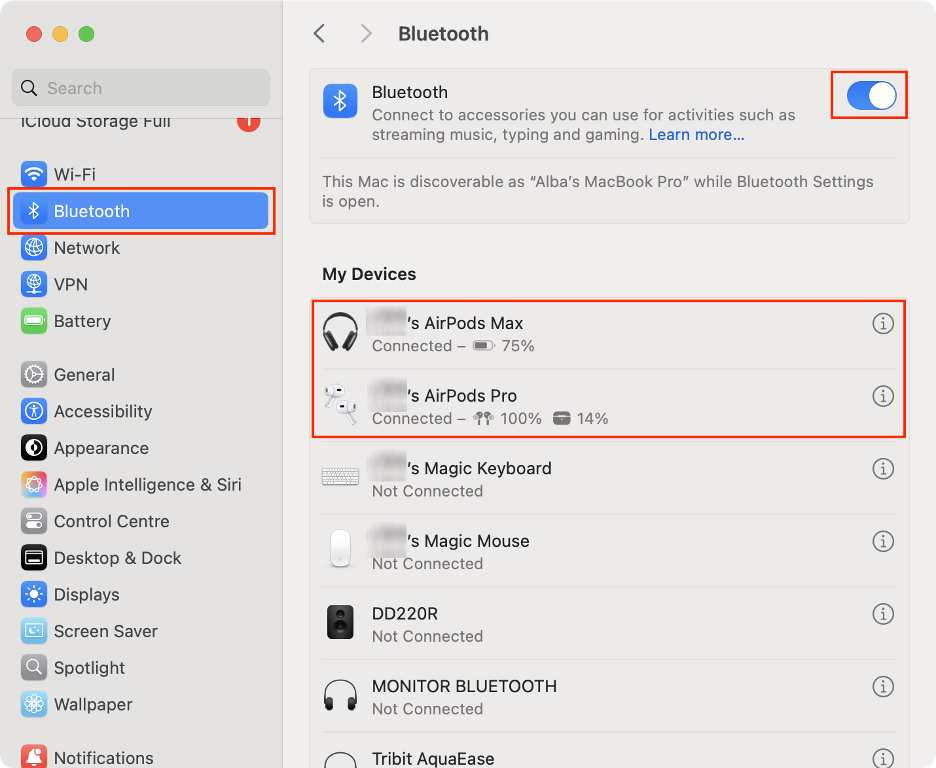Turn off the Bluetooth toggle switch

(x=871, y=95)
